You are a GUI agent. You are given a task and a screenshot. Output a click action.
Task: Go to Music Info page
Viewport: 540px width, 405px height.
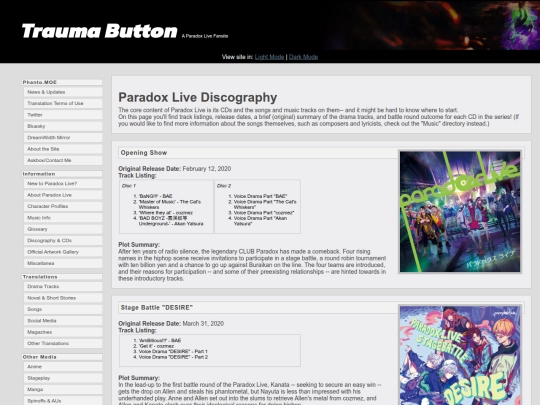(x=63, y=218)
